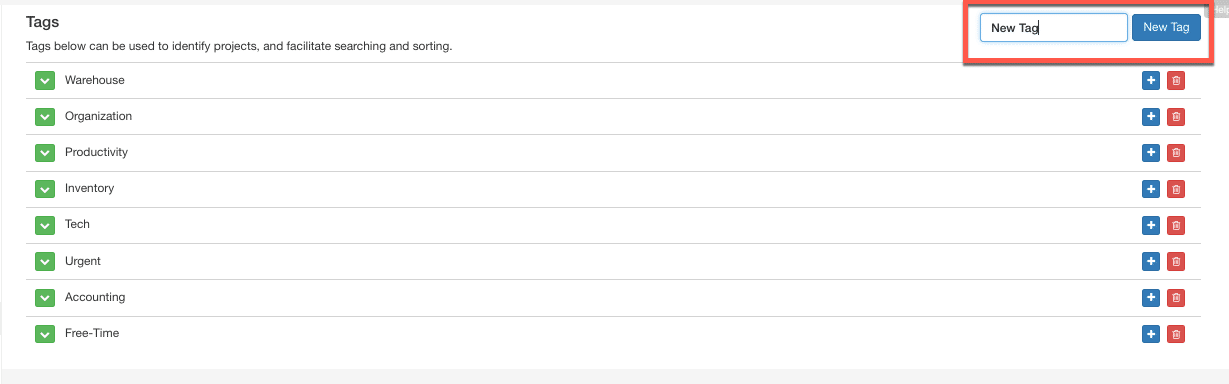Expand the Tech tag green chevron

pos(44,225)
